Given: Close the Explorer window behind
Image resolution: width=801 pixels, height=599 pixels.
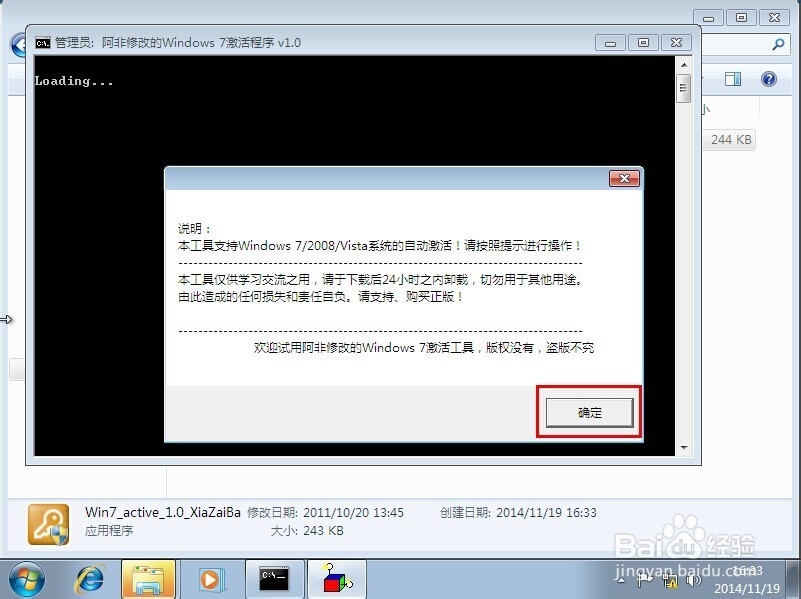Looking at the screenshot, I should (774, 18).
